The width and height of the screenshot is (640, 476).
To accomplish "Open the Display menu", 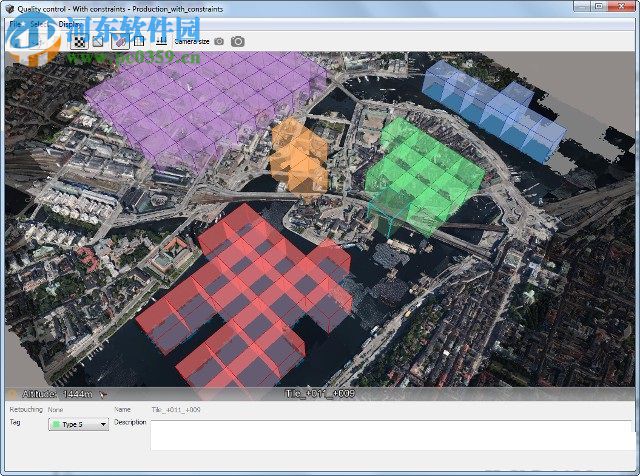I will 69,24.
